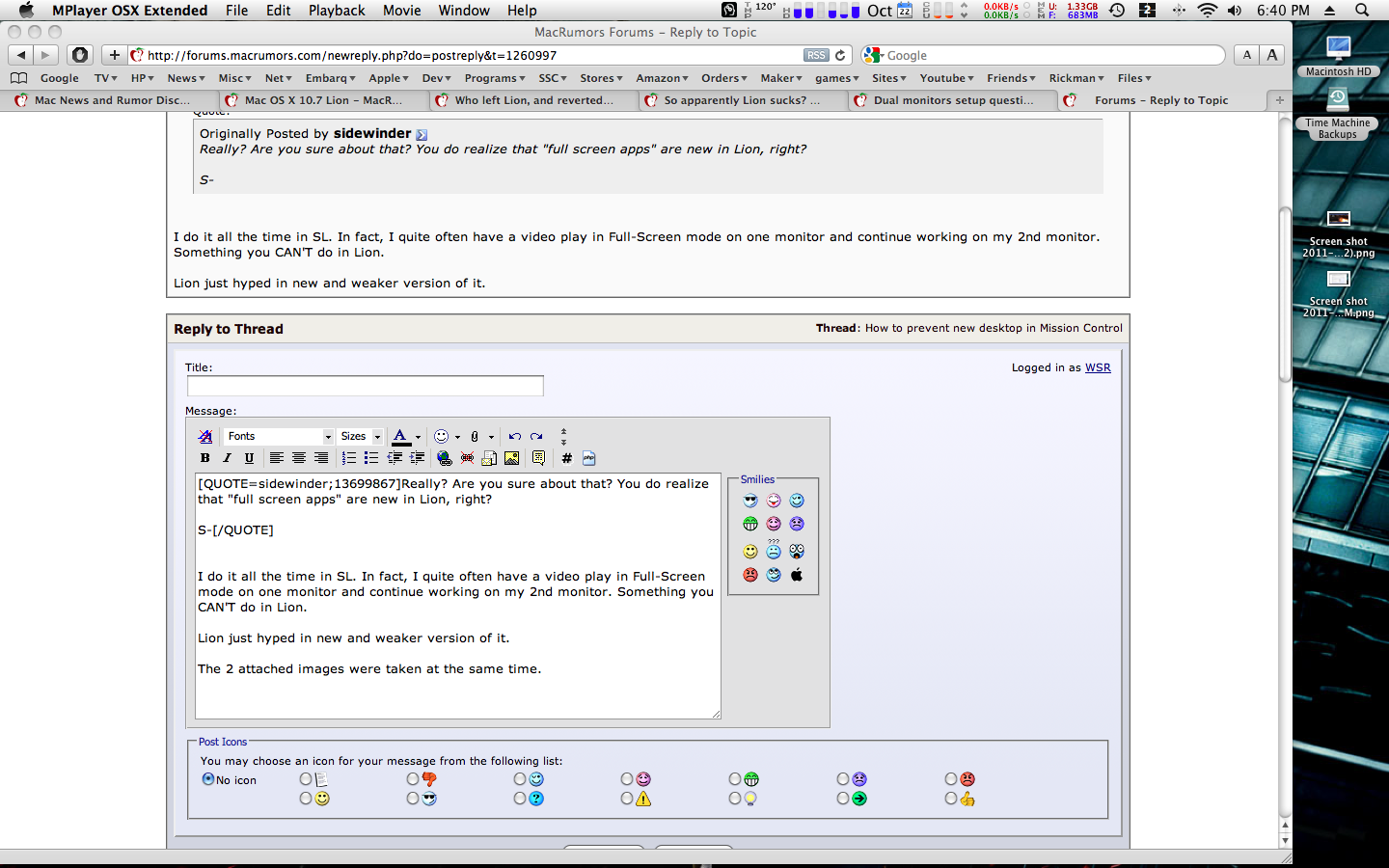The height and width of the screenshot is (868, 1389).
Task: Select the red angry face post icon radio
Action: [951, 779]
